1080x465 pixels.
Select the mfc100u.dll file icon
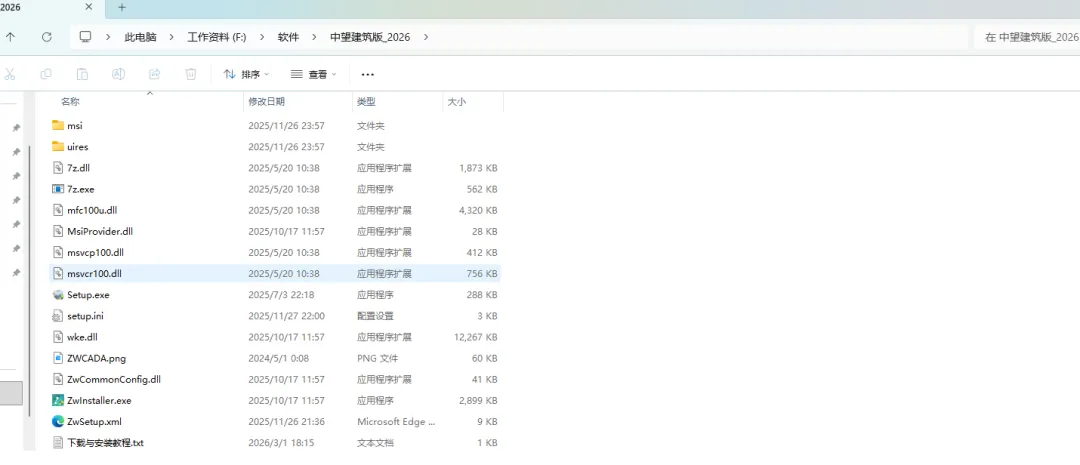coord(58,210)
